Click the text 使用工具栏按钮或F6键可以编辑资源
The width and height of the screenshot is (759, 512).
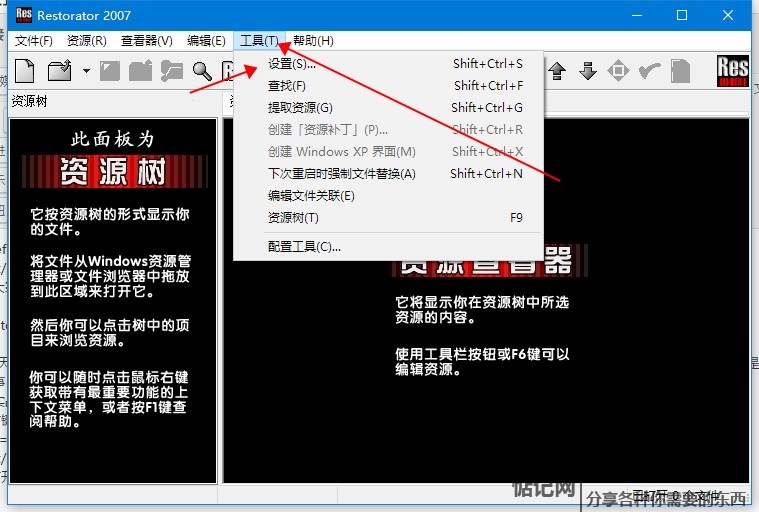click(482, 361)
